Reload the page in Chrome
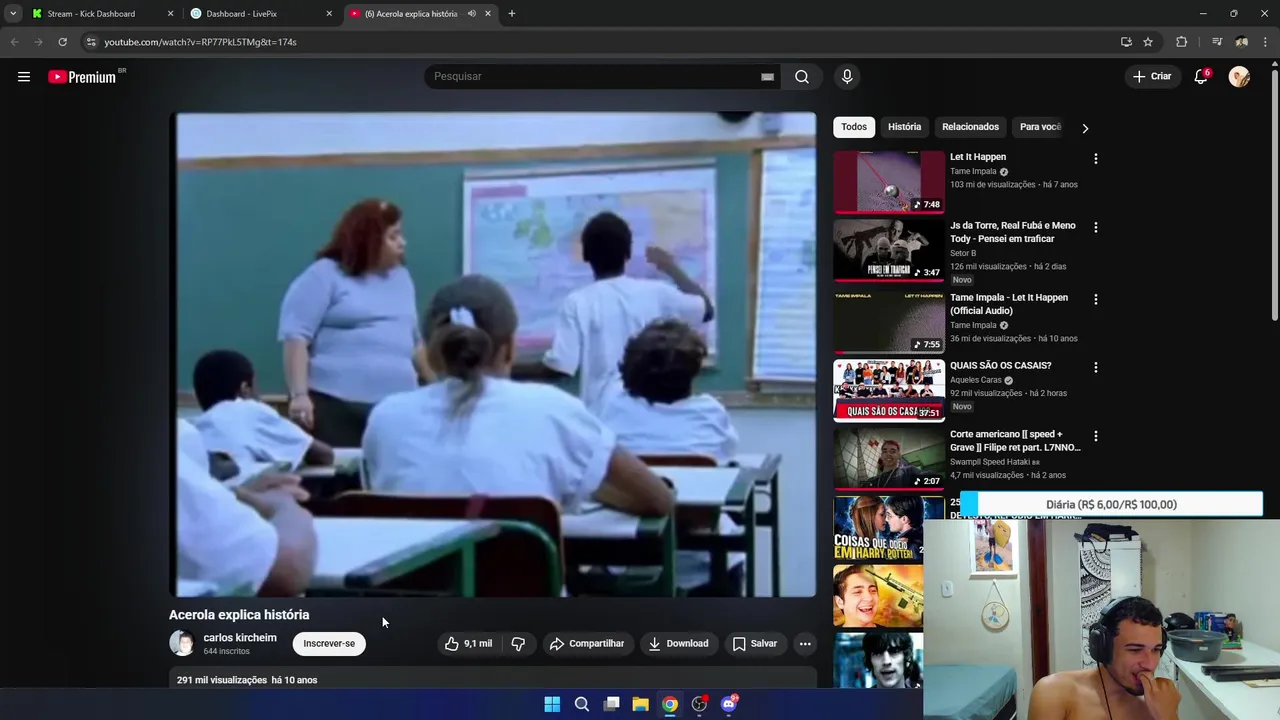Viewport: 1280px width, 720px height. click(62, 42)
